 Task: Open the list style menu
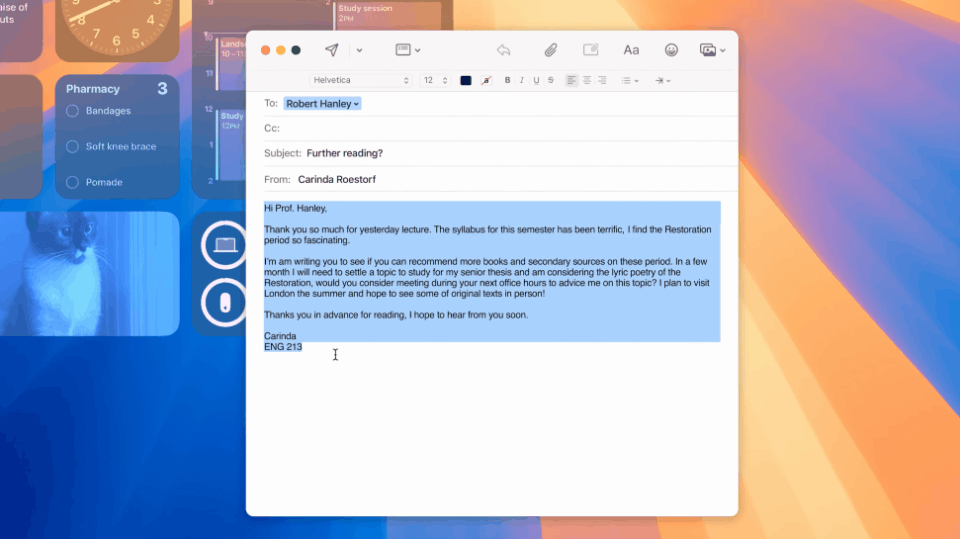[630, 80]
